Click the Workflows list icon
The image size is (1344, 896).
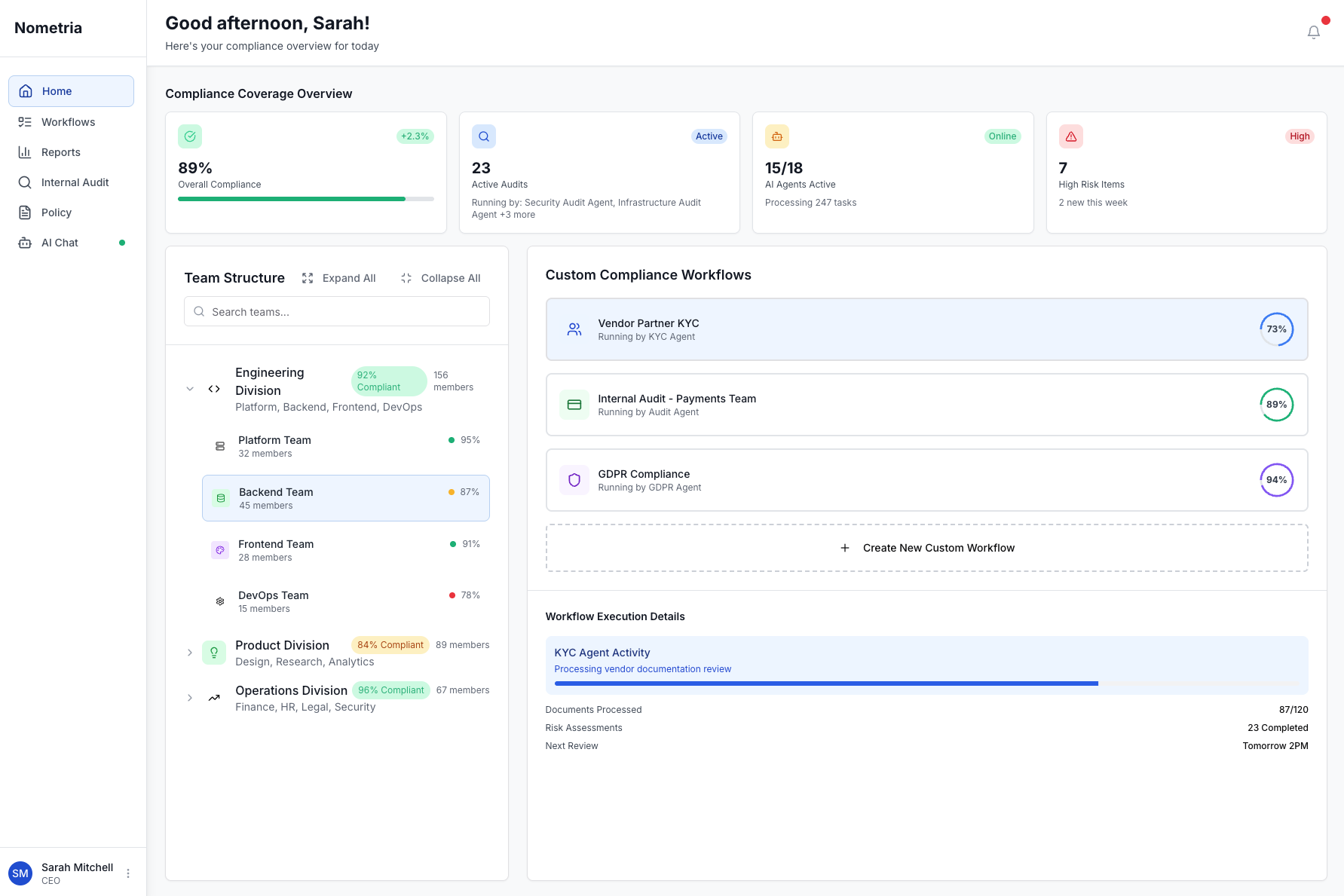pos(25,122)
